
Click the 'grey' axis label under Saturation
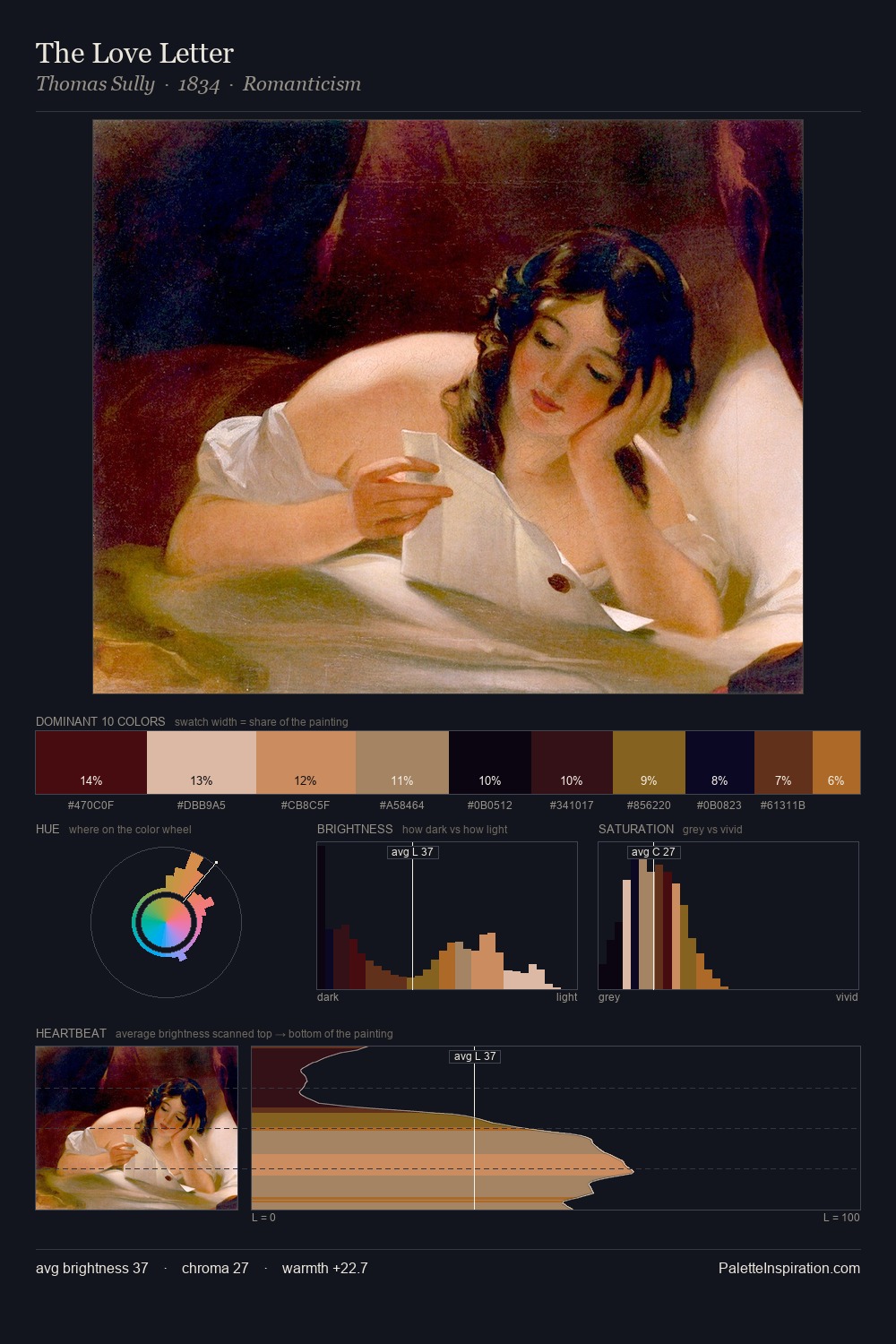pos(609,997)
